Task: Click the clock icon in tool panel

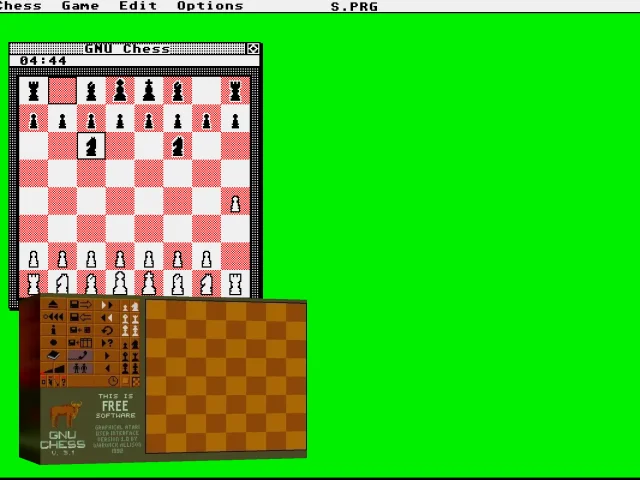Action: [113, 381]
